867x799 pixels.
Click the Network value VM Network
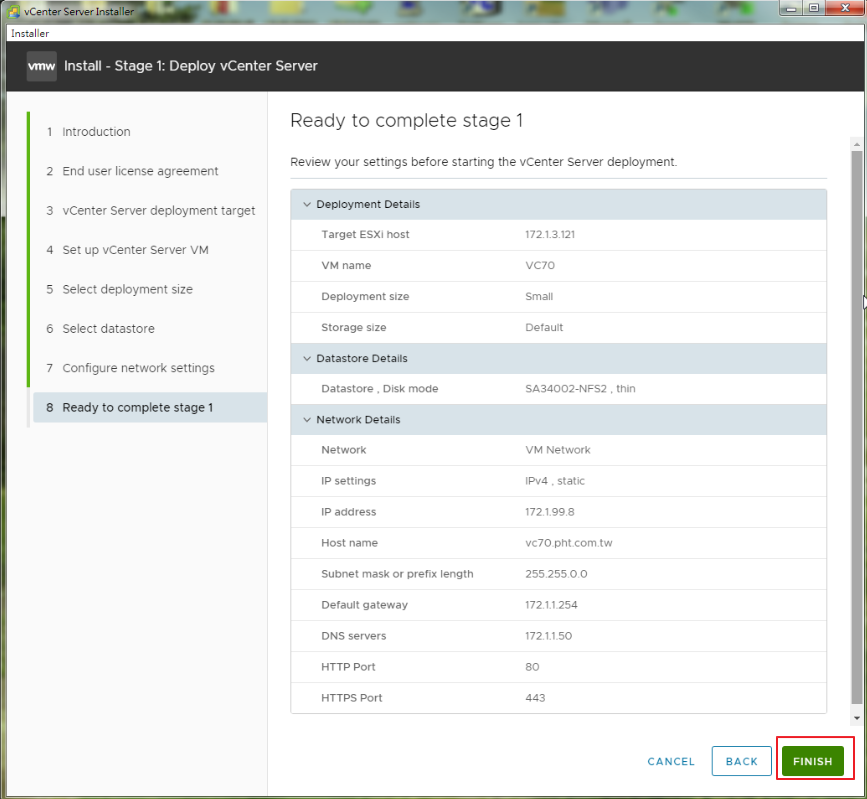click(557, 450)
